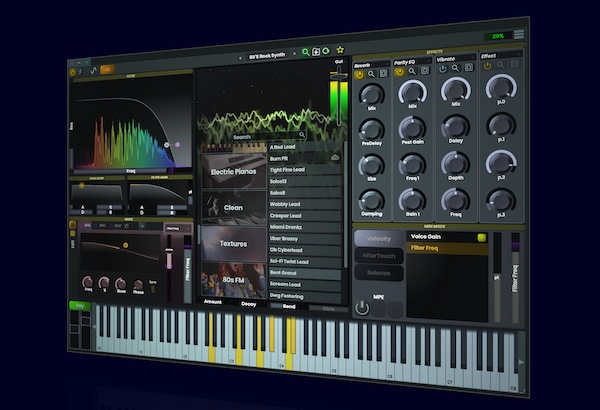
Task: Click the yellow icon beside Voice Gain
Action: [481, 238]
